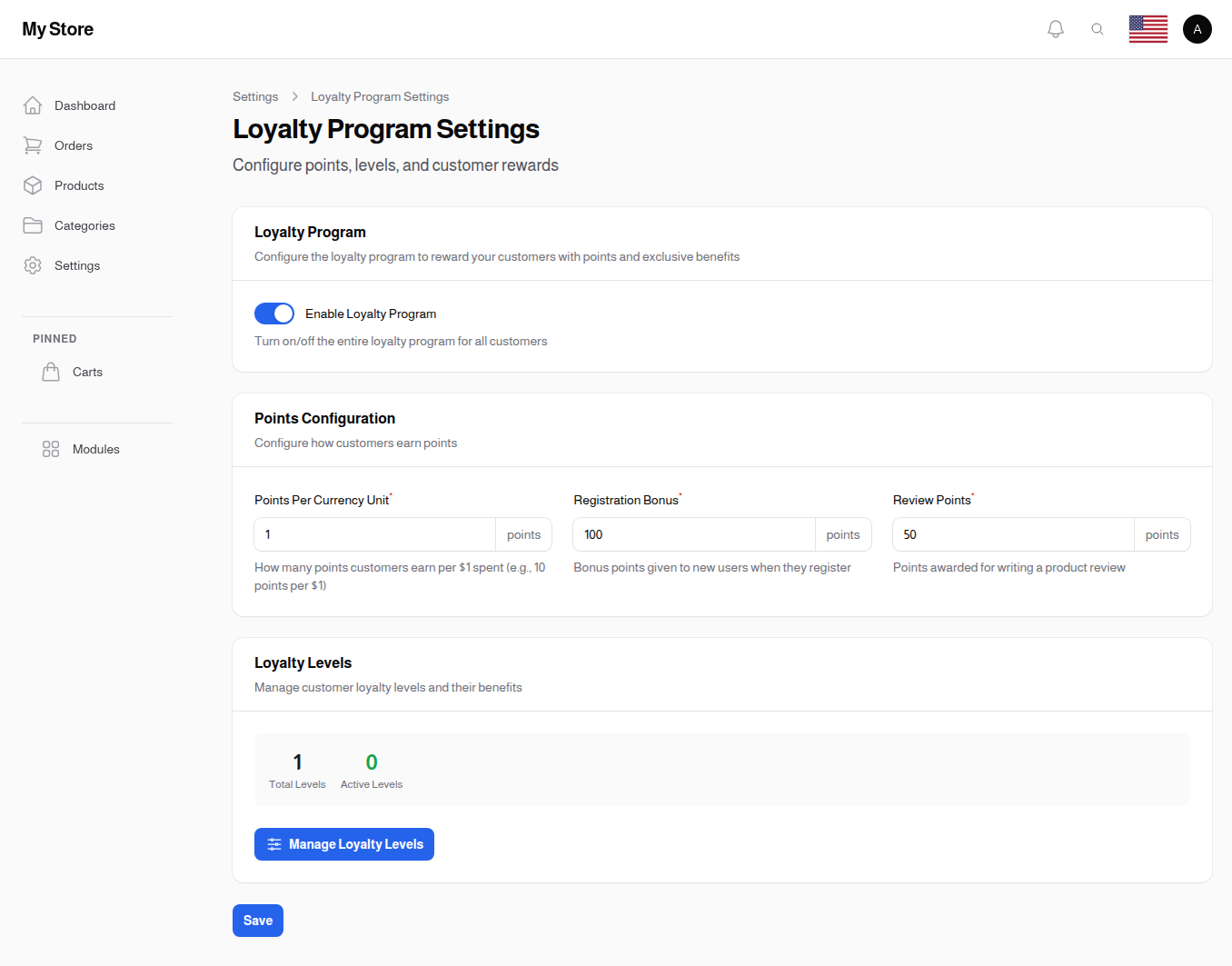Click the Products box icon

click(x=33, y=185)
